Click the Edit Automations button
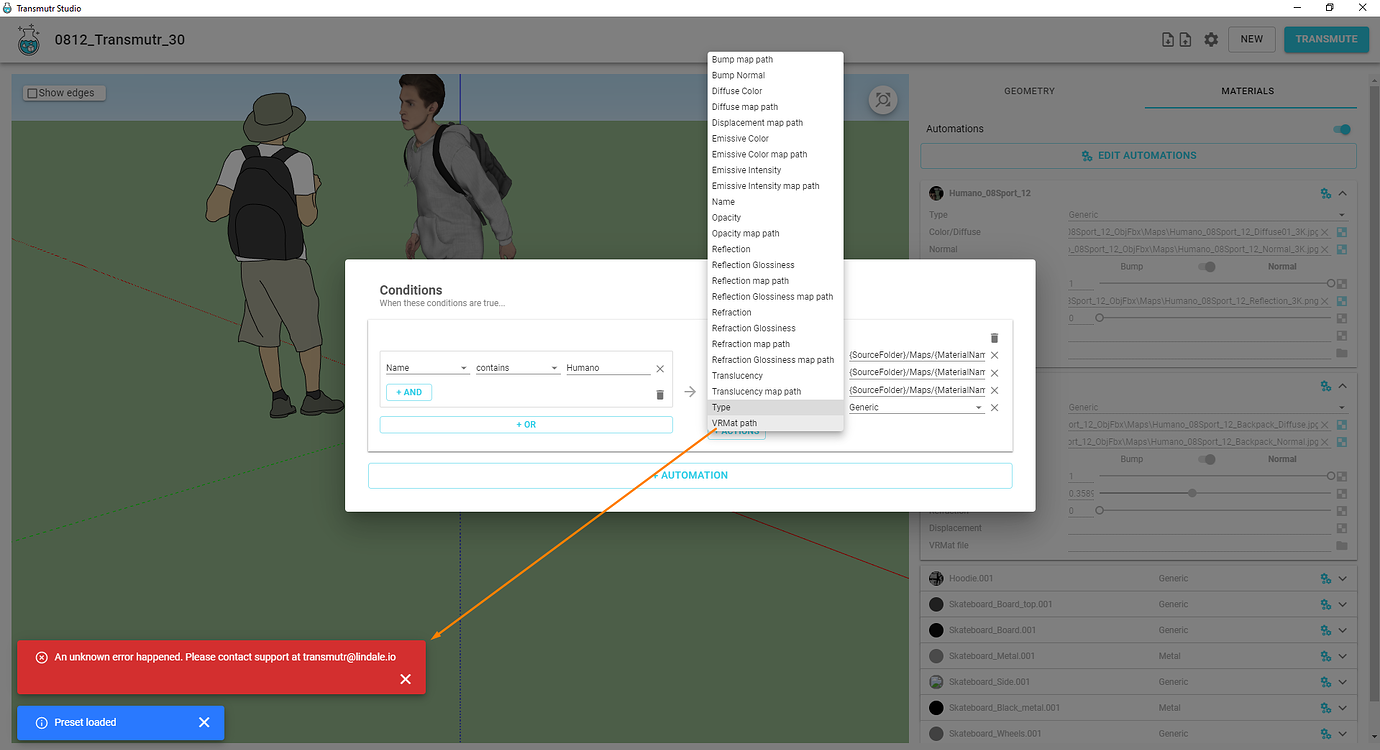 1138,155
